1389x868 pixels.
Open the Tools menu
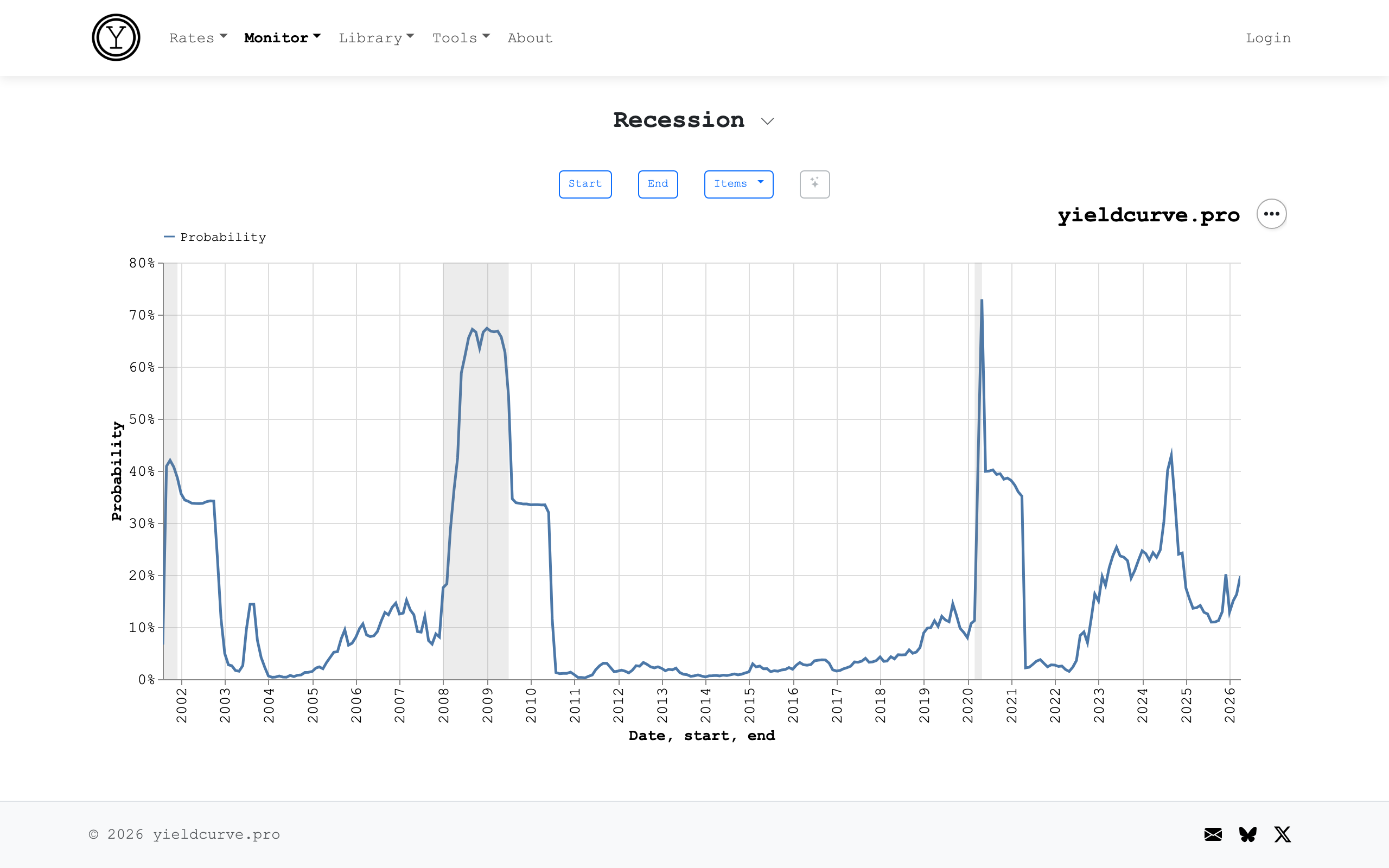point(461,38)
